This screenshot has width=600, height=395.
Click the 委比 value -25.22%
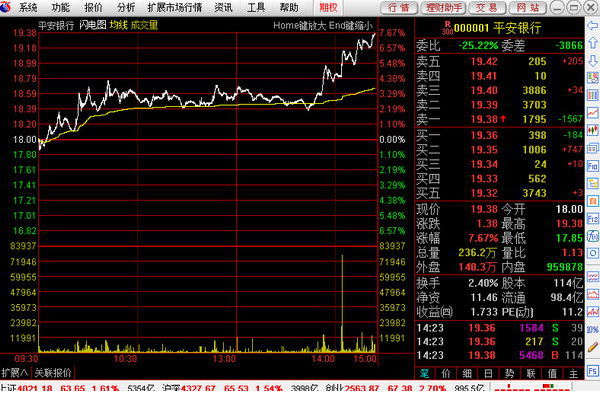478,46
